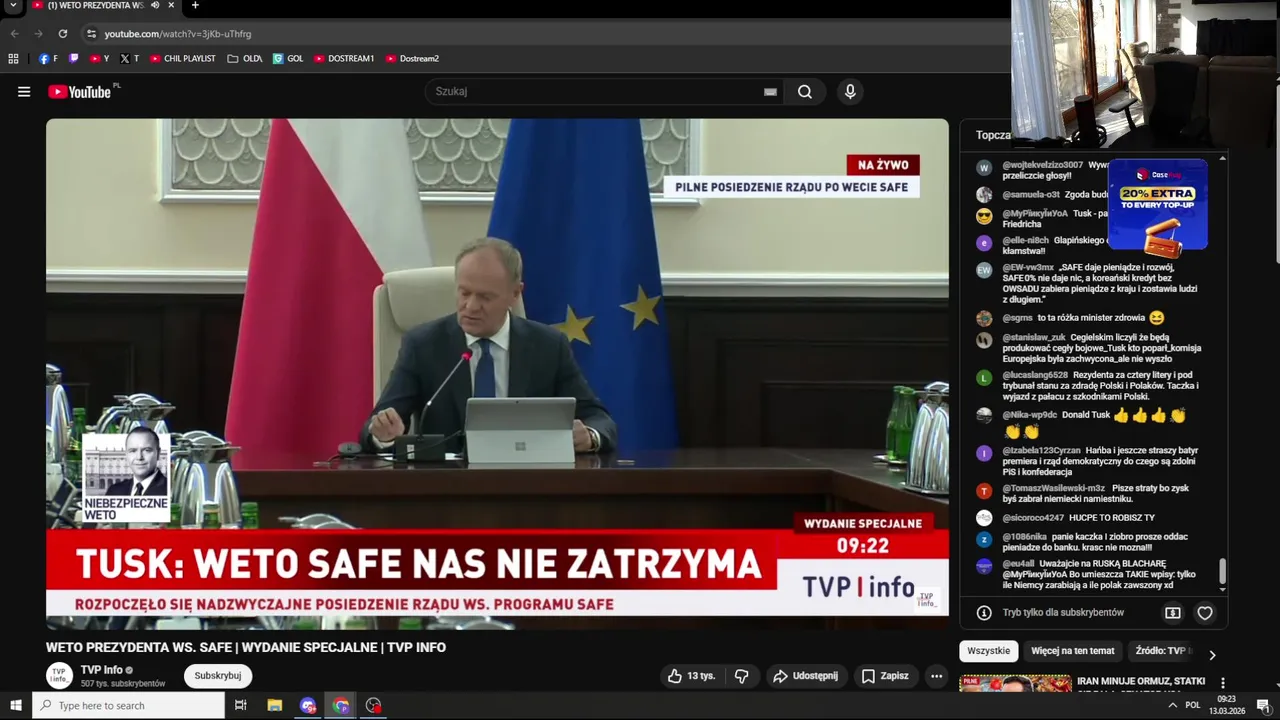View site information icon in address bar

click(x=91, y=34)
